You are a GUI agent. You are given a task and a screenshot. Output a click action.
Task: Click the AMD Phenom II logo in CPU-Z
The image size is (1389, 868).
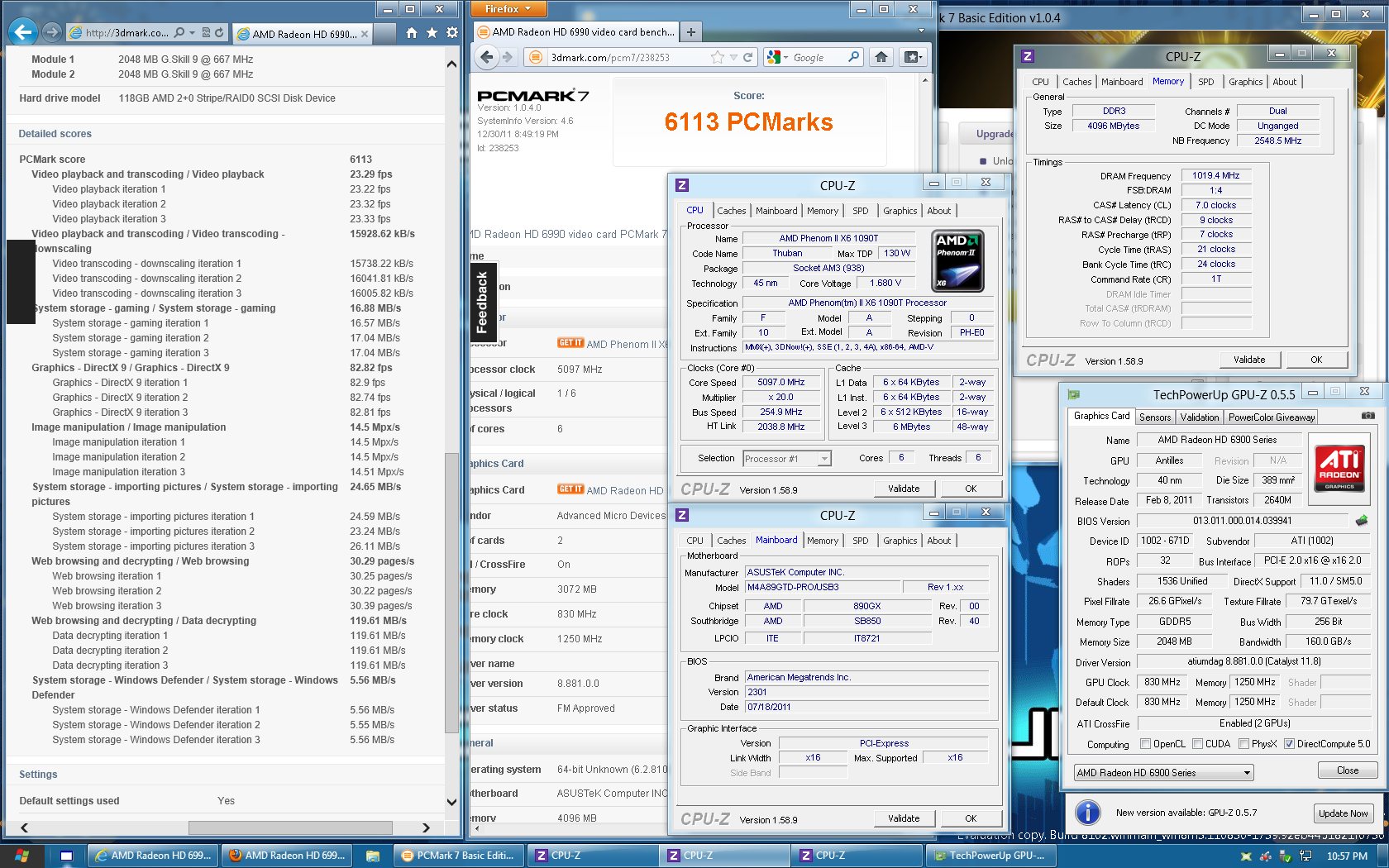tap(957, 261)
